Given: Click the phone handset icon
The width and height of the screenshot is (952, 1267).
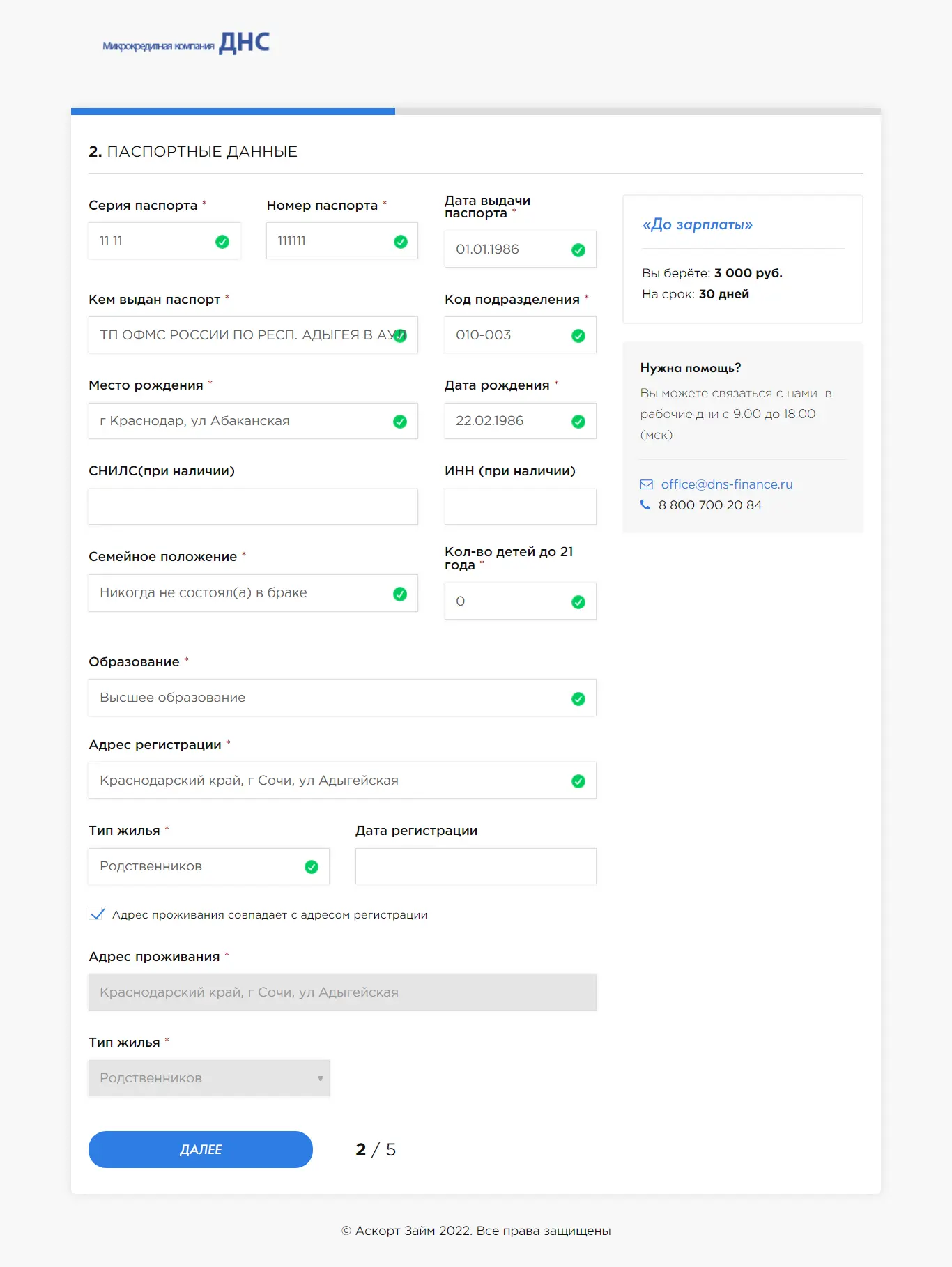Looking at the screenshot, I should [x=645, y=505].
